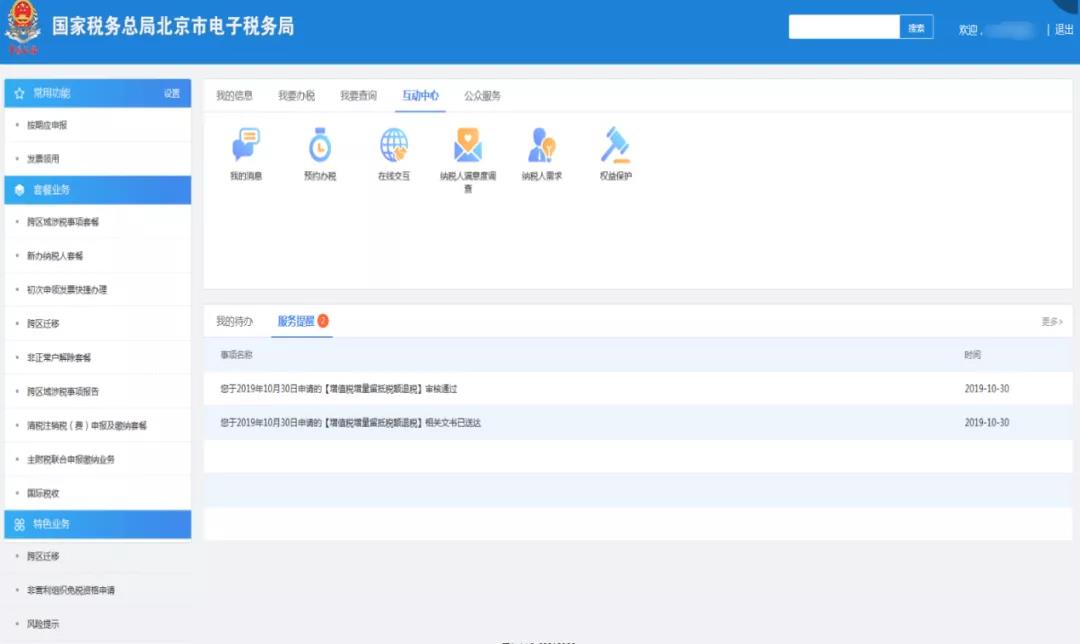Click the grid icon beside 特色业务

(18, 523)
